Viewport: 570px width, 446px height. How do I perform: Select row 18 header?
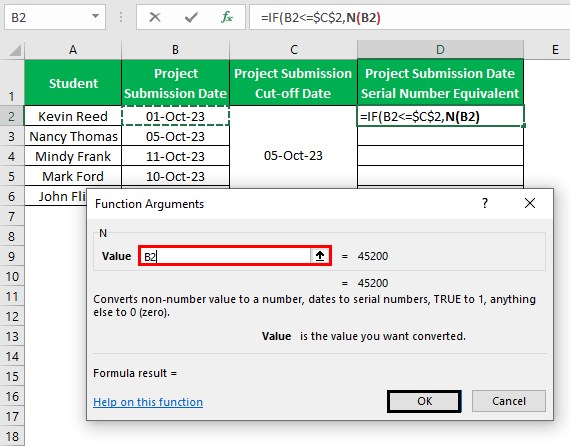(x=12, y=436)
